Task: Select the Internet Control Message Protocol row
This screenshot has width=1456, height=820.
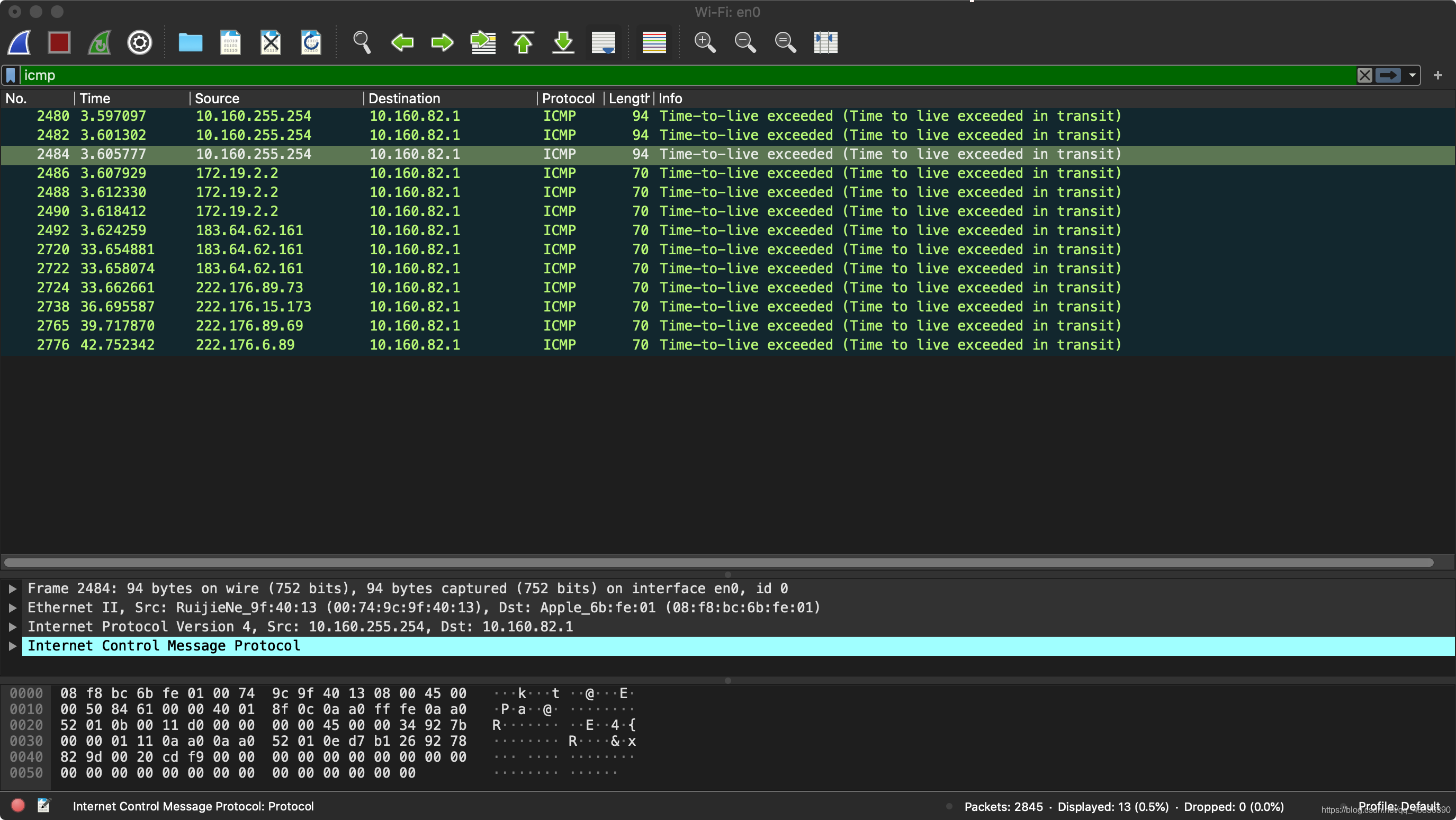Action: coord(738,646)
